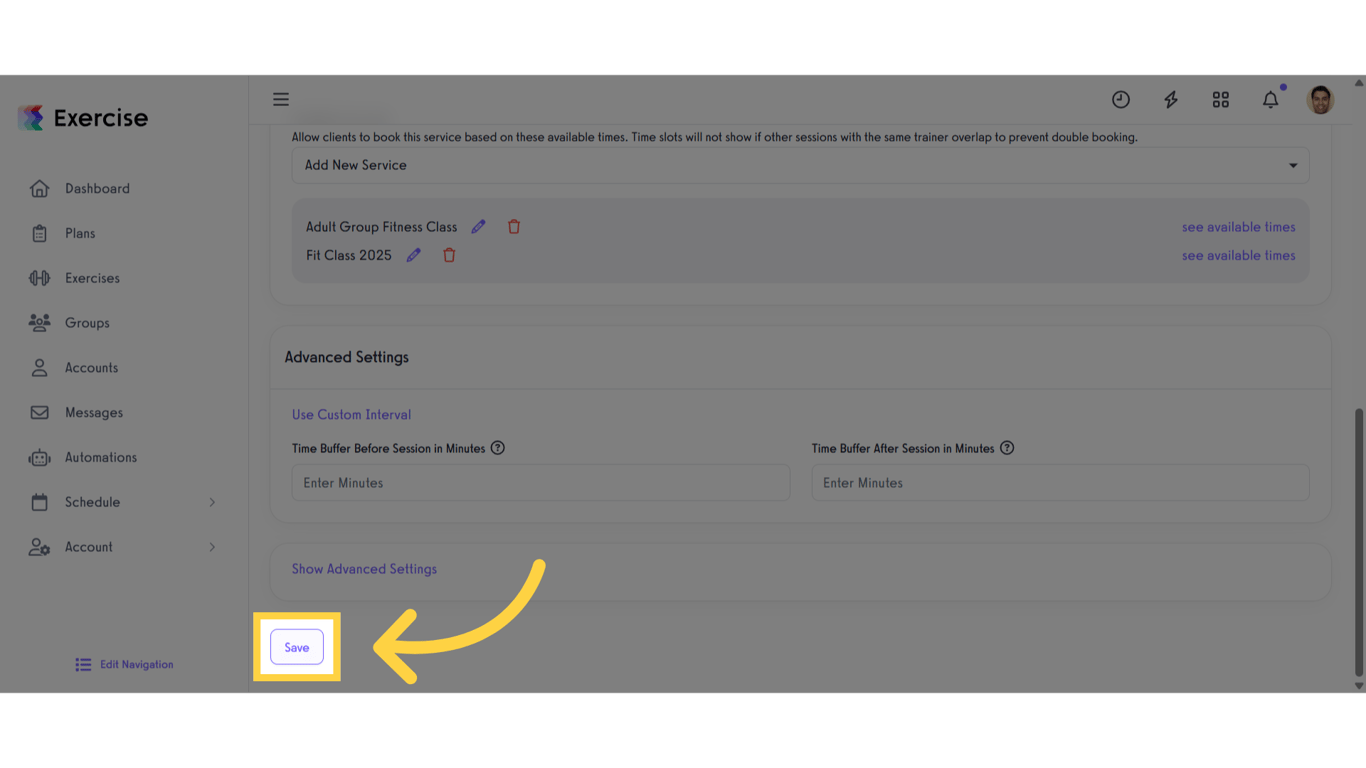The width and height of the screenshot is (1366, 768).
Task: Edit Fit Class 2025 with pencil icon
Action: pyautogui.click(x=414, y=255)
